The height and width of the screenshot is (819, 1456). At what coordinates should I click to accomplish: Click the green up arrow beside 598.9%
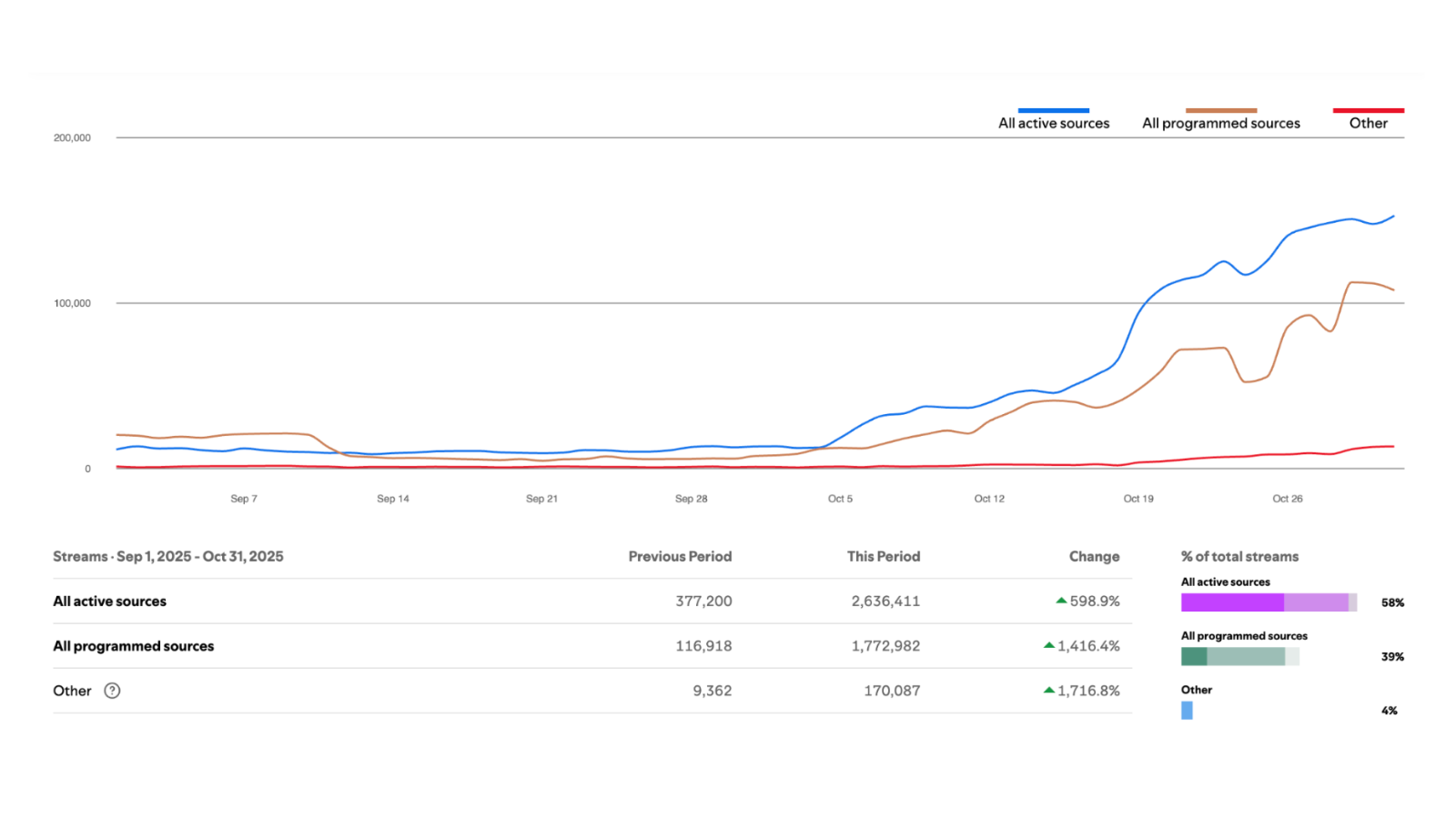[x=1061, y=601]
